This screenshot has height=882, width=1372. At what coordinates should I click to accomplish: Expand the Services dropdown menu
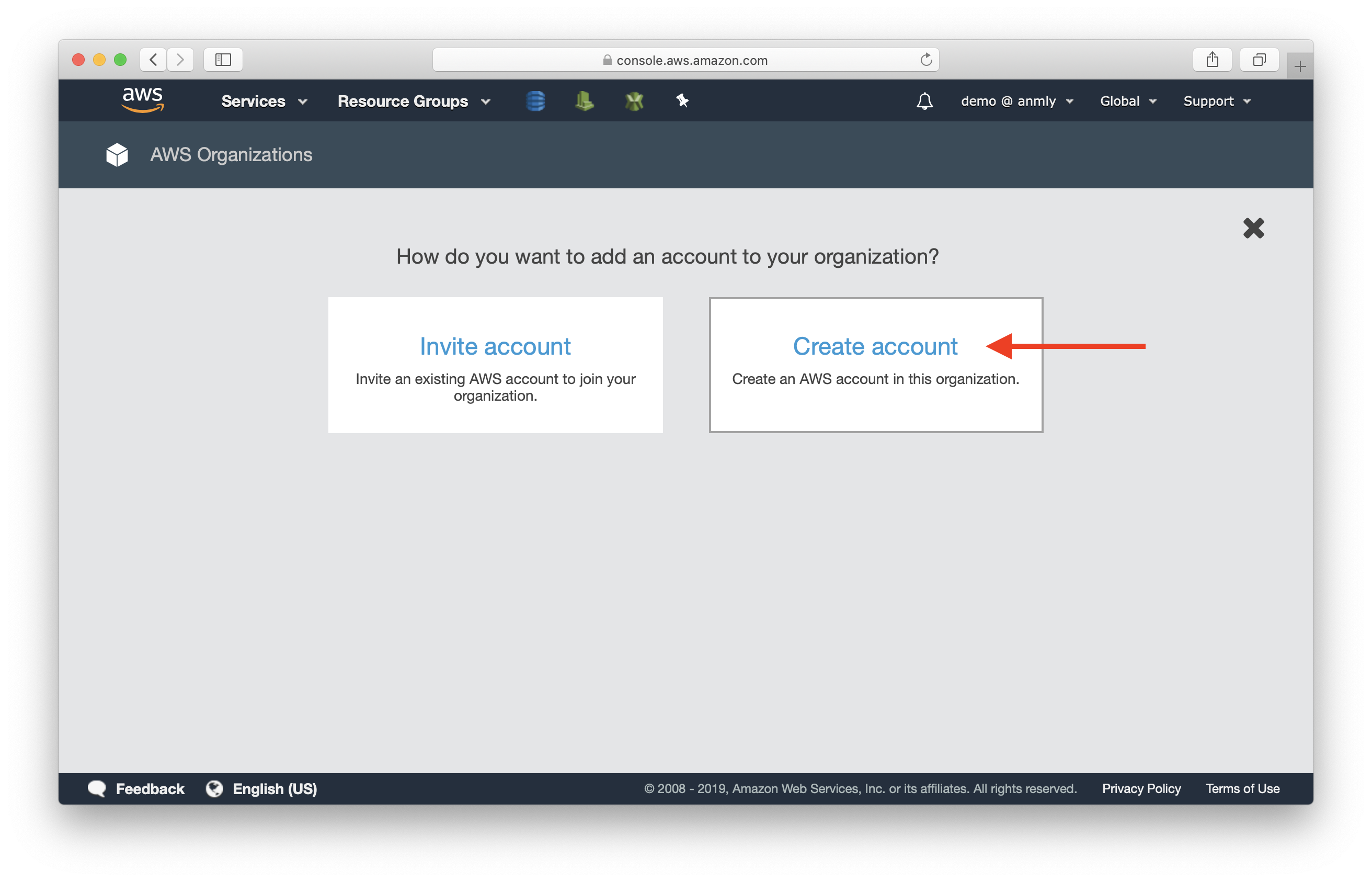click(x=264, y=101)
